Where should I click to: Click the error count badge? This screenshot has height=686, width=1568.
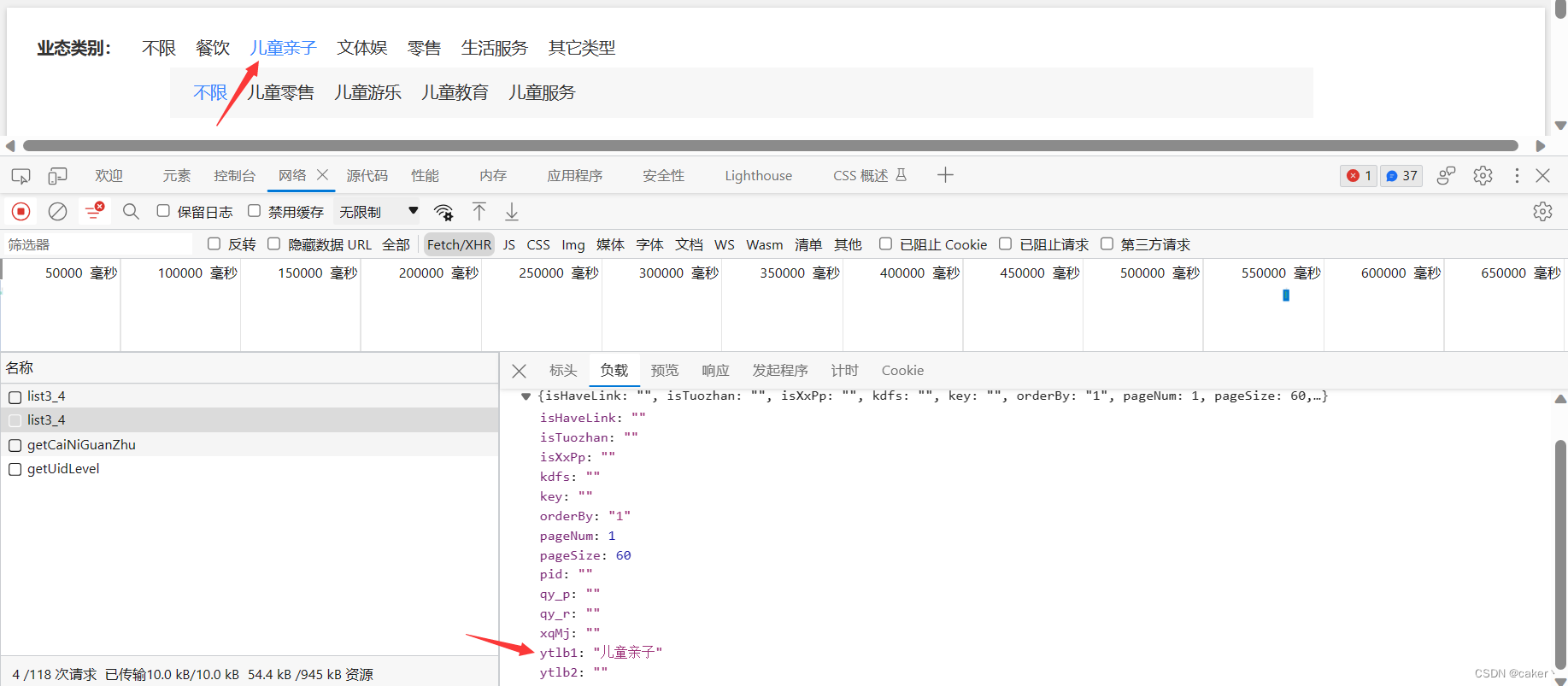tap(1359, 175)
